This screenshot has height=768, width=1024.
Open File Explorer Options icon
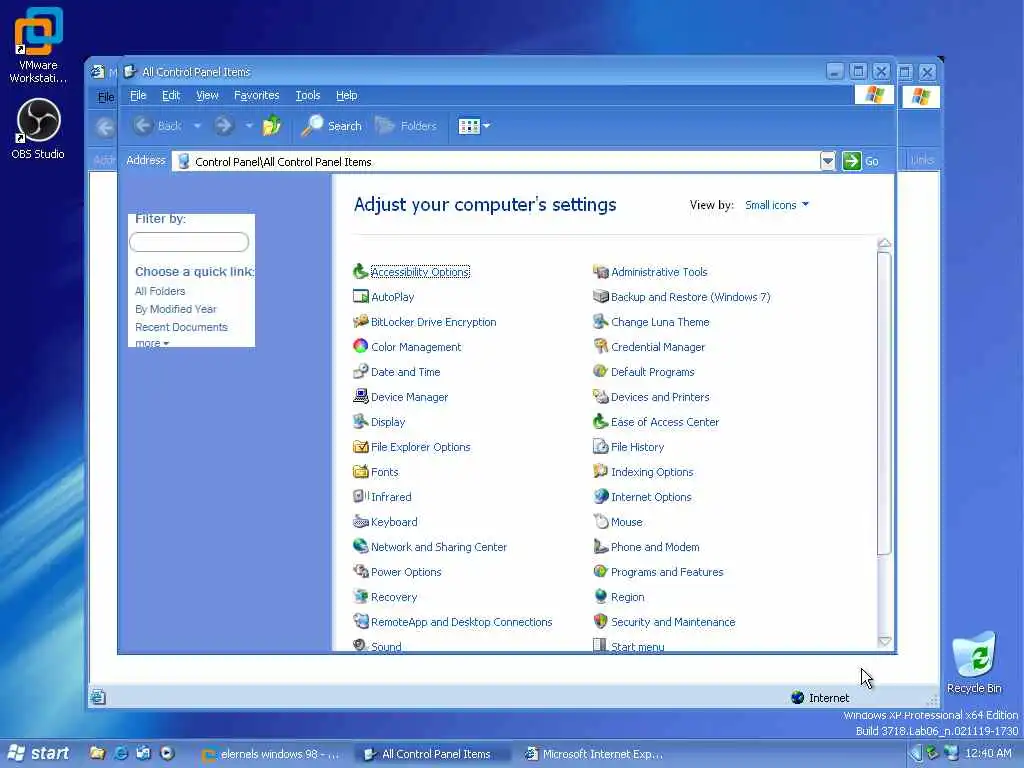[360, 447]
